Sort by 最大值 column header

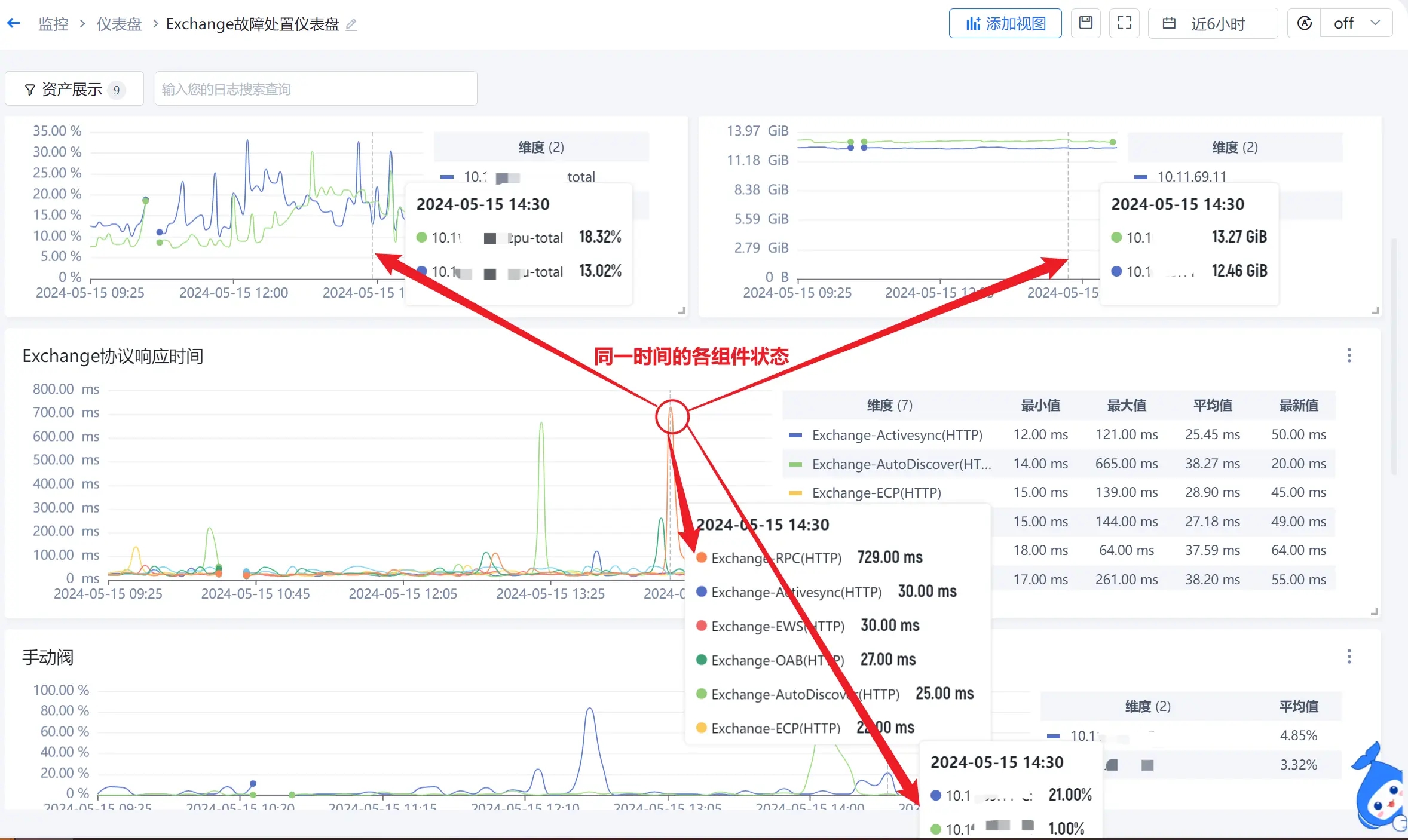click(x=1127, y=406)
